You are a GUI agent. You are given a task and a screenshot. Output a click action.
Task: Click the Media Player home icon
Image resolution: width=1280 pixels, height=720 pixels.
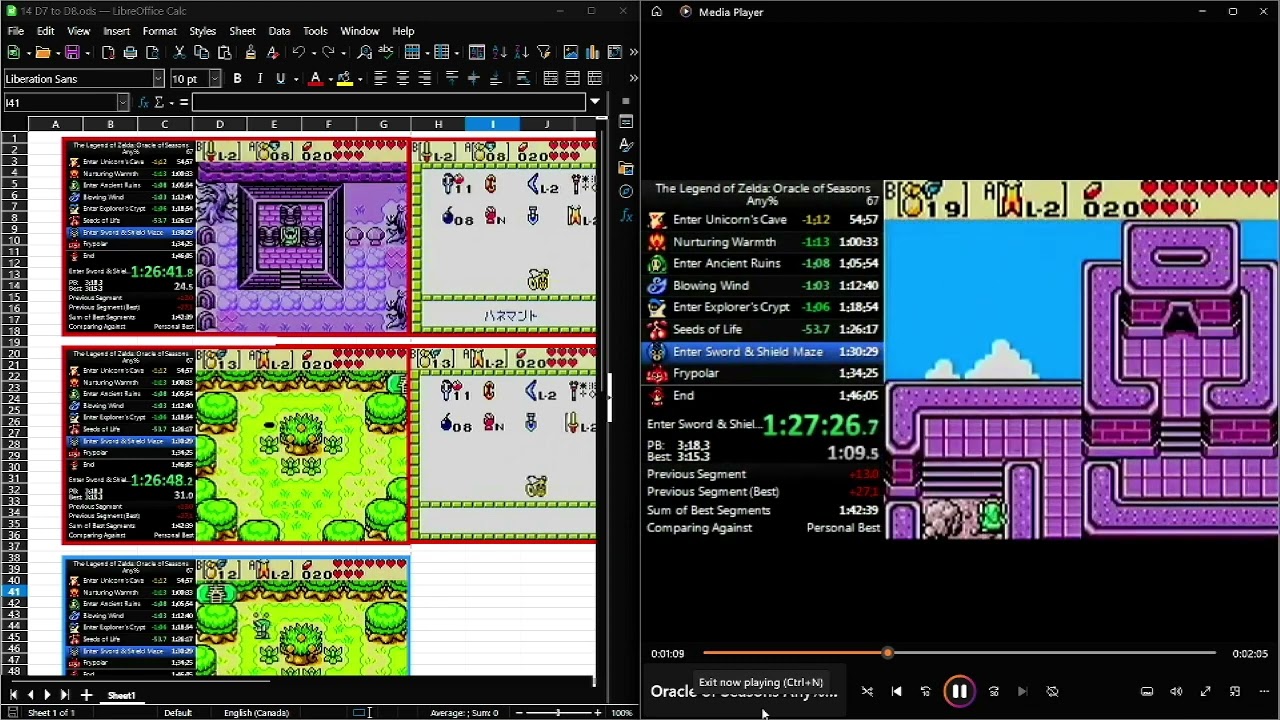(656, 12)
